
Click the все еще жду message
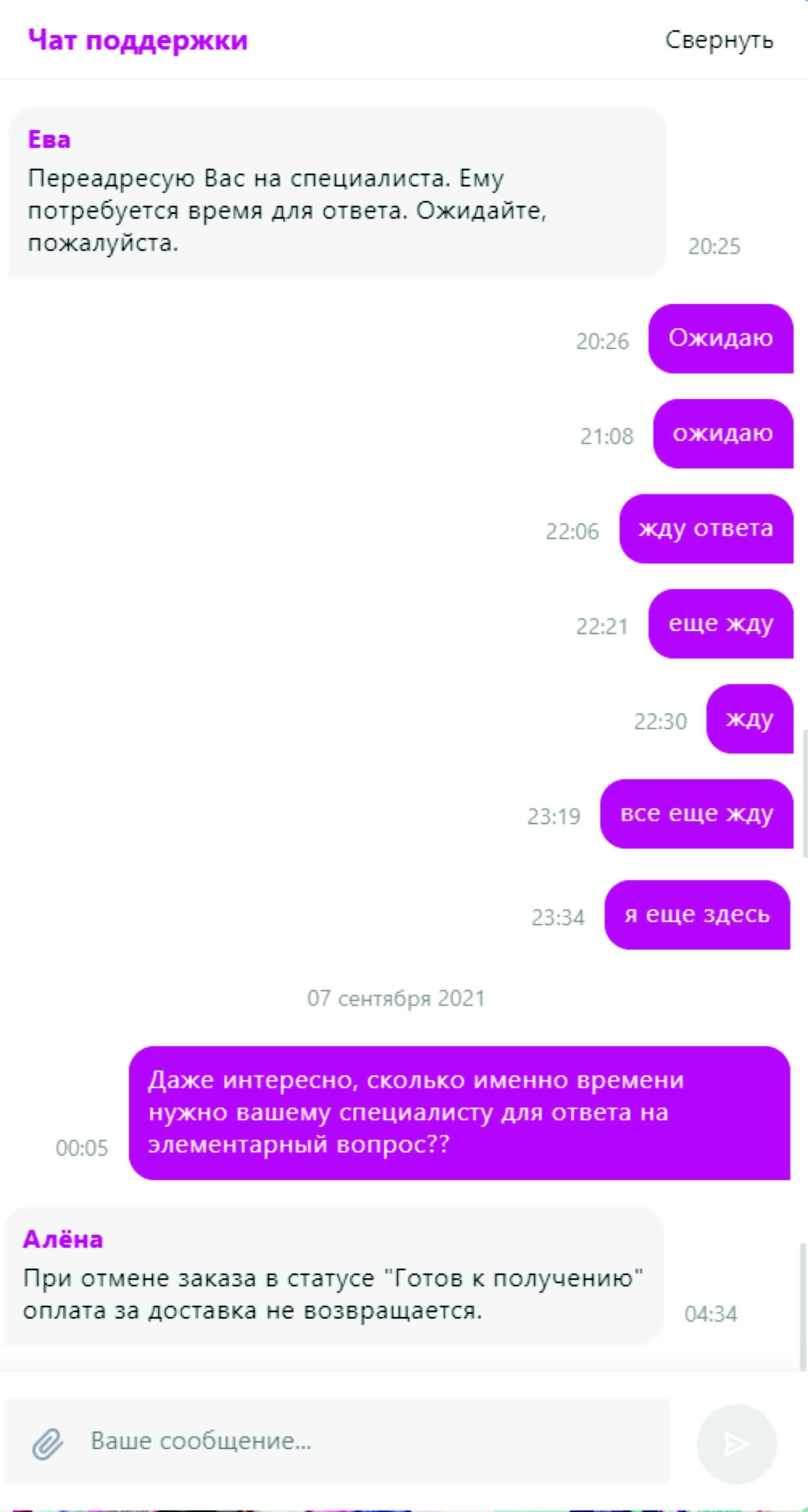tap(696, 814)
